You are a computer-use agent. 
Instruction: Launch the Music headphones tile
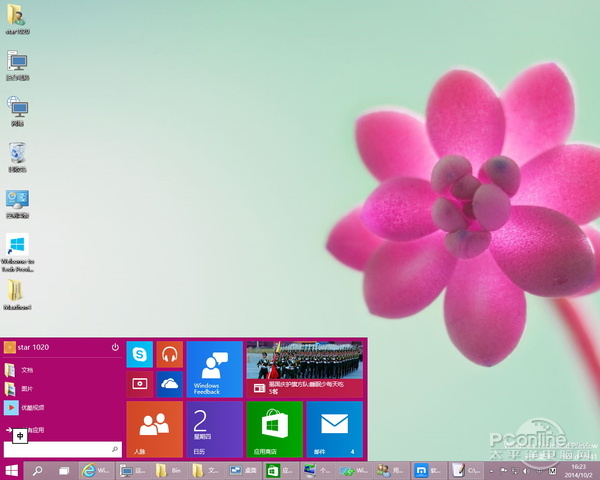[x=169, y=355]
